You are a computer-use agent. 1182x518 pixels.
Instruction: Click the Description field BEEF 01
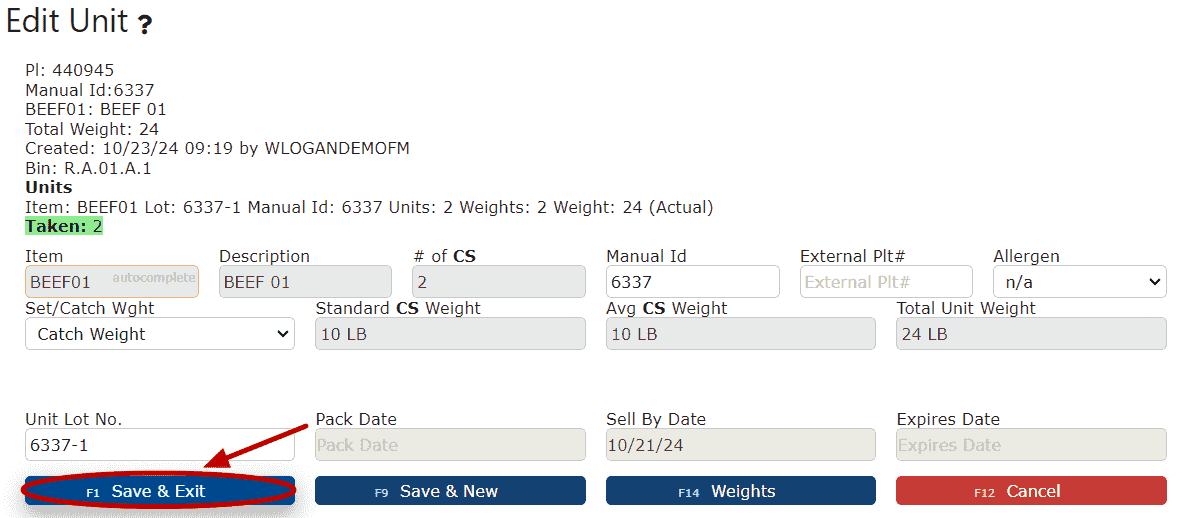[305, 282]
